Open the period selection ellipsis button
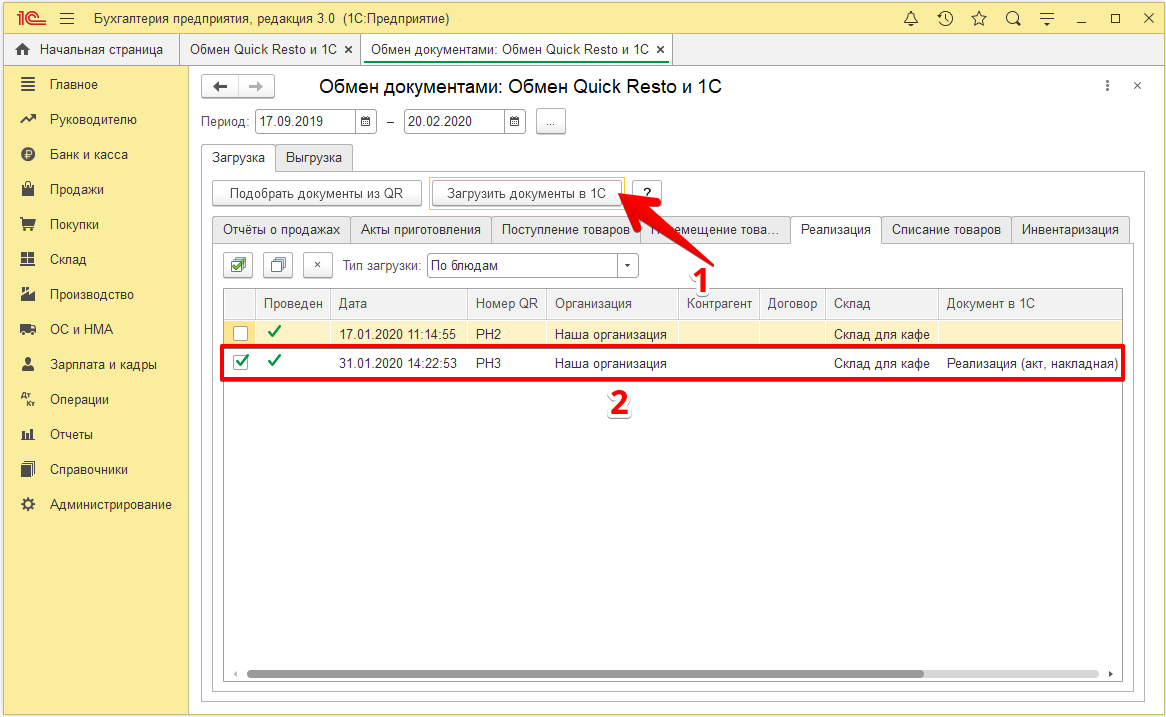Viewport: 1166px width, 717px height. pos(550,121)
